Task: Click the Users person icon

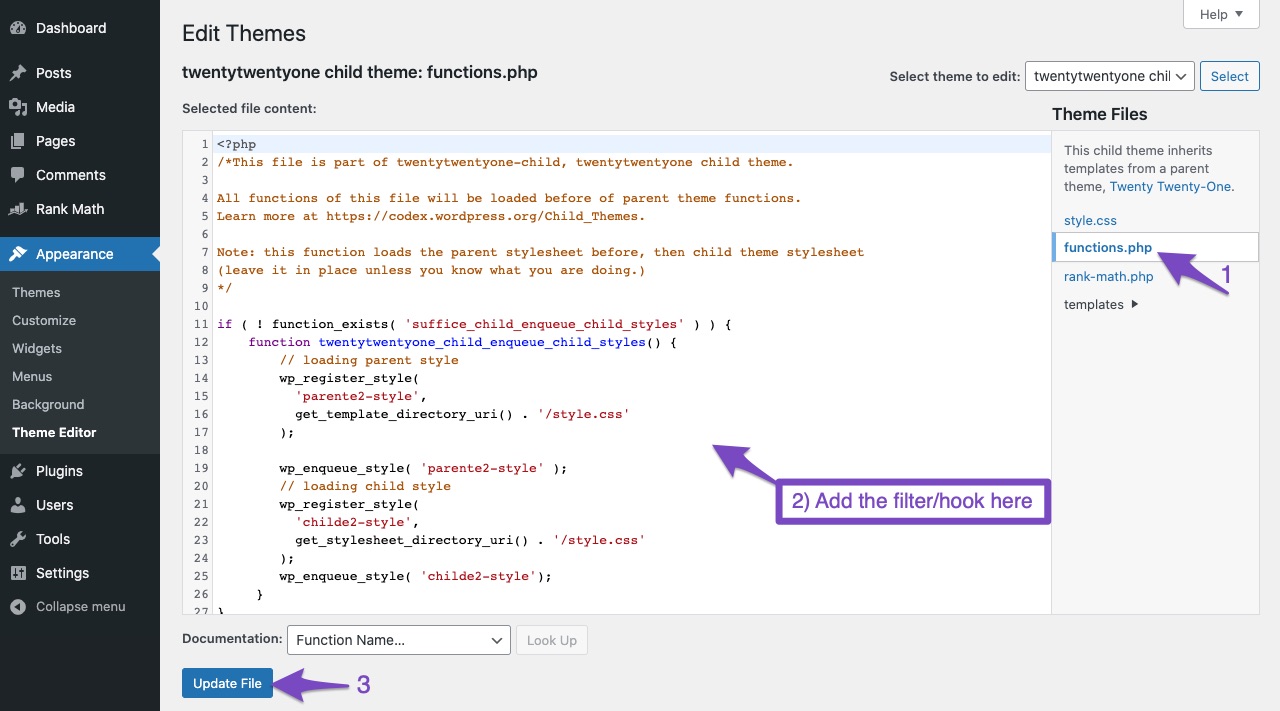Action: pyautogui.click(x=18, y=505)
